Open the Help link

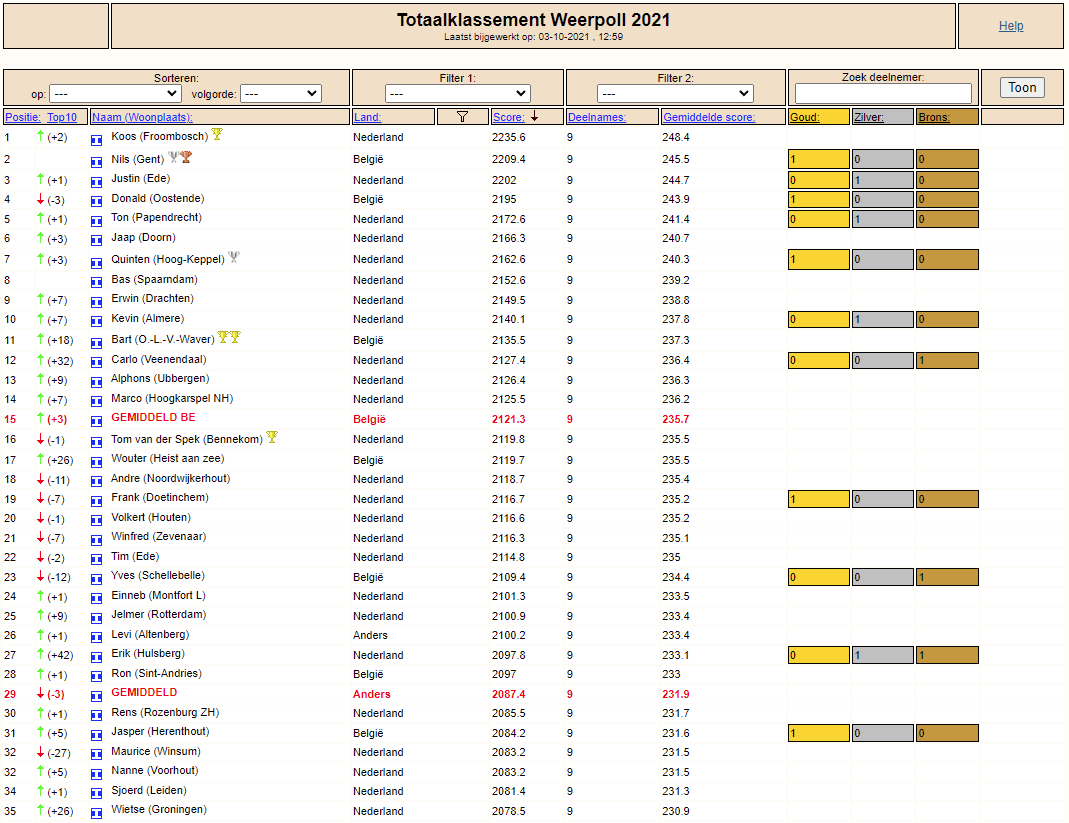1010,26
